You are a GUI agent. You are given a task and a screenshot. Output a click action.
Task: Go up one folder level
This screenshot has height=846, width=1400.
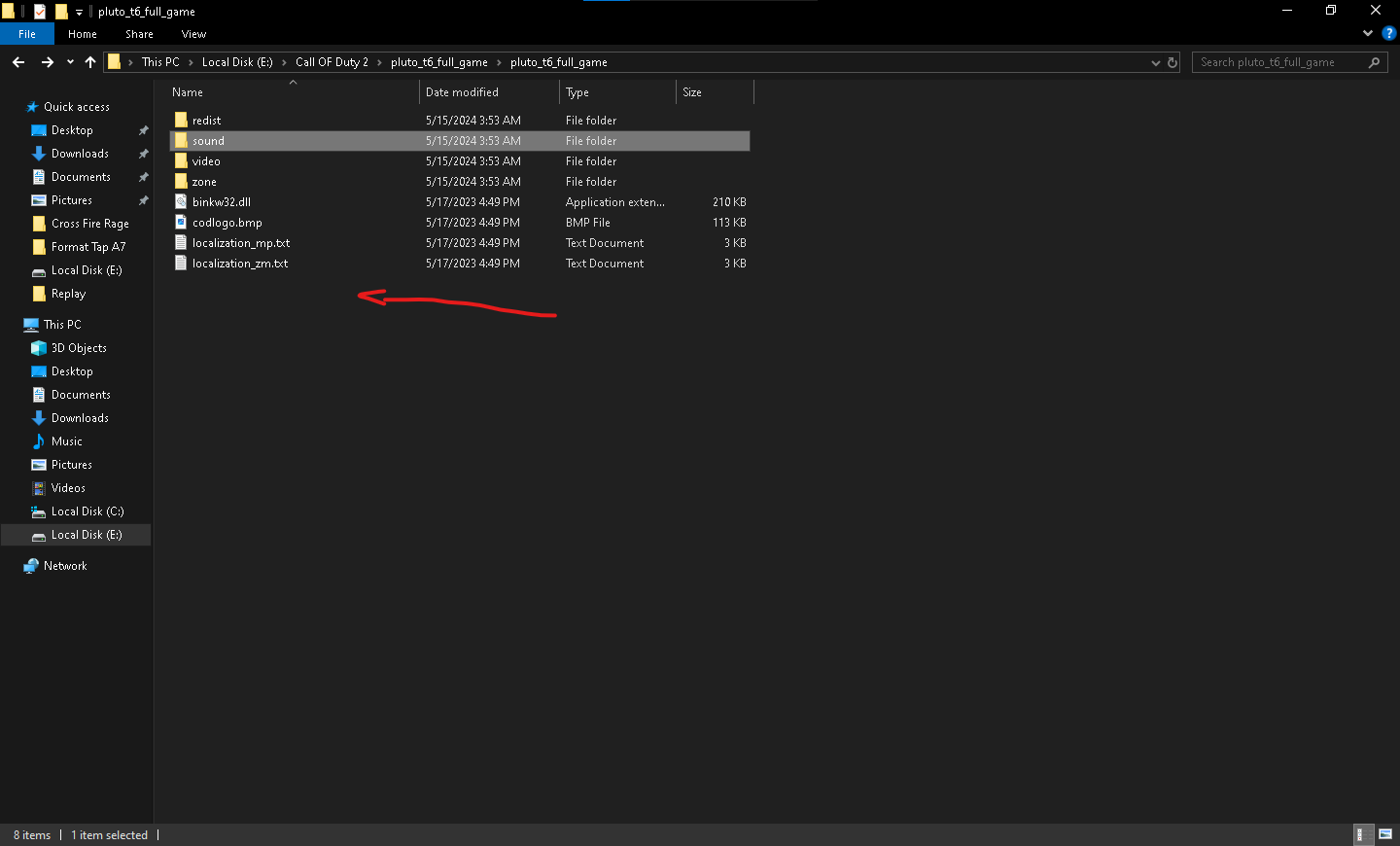[x=90, y=62]
